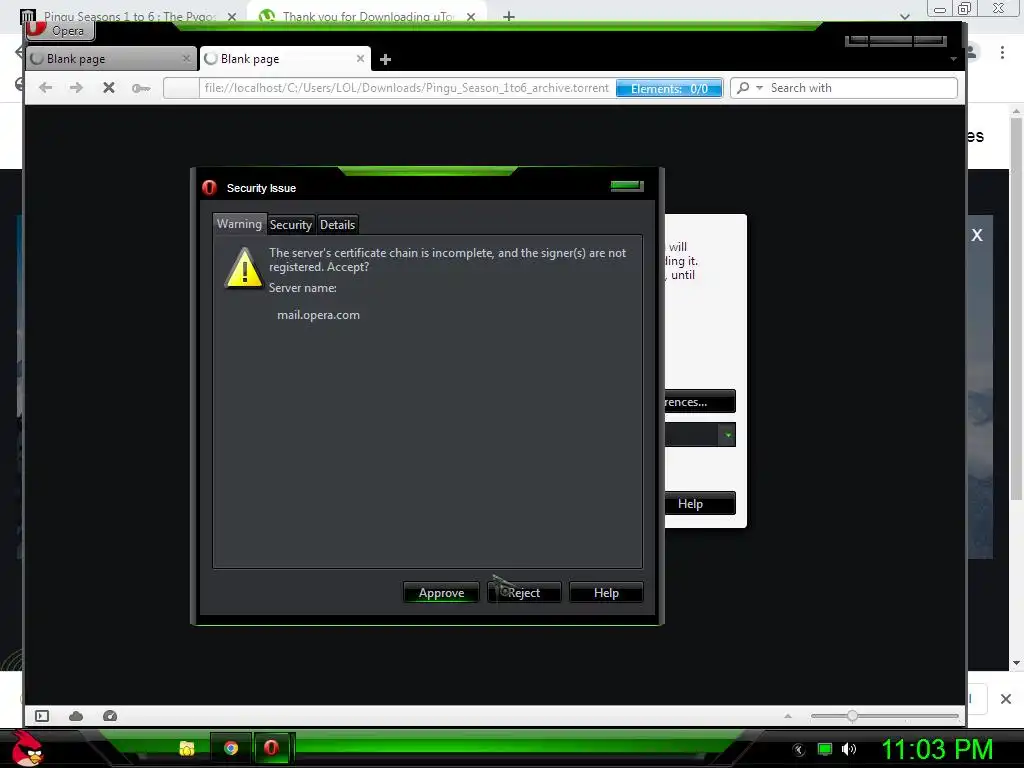Viewport: 1024px width, 768px height.
Task: Switch to Pingu Seasons 1 to 6 Chrome tab
Action: pos(129,16)
